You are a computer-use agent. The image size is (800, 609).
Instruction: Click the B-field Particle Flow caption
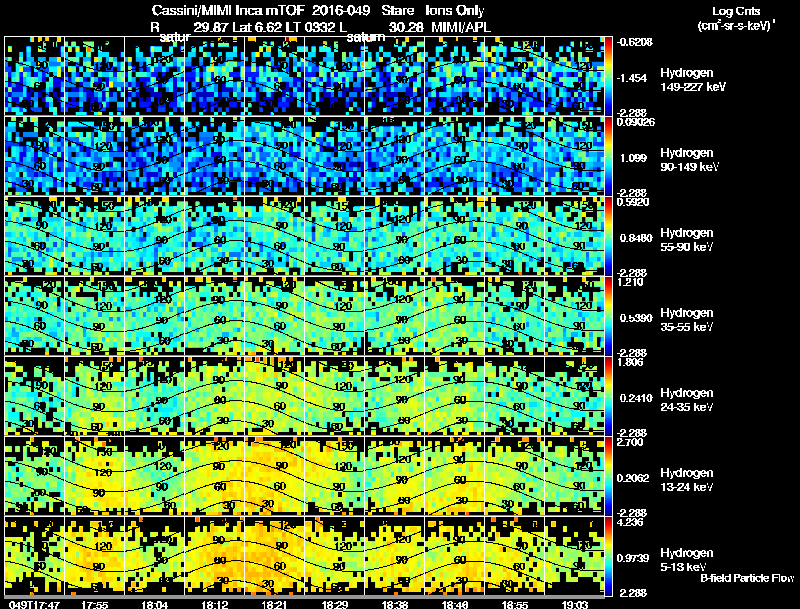click(747, 578)
